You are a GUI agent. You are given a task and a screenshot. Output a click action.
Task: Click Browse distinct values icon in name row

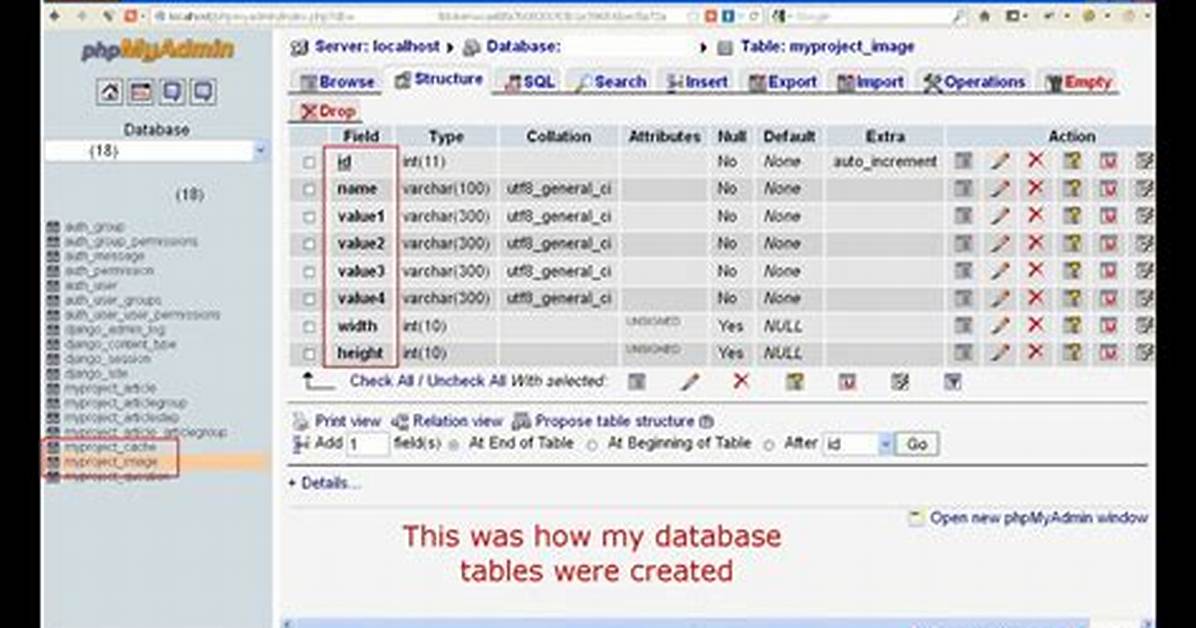963,188
